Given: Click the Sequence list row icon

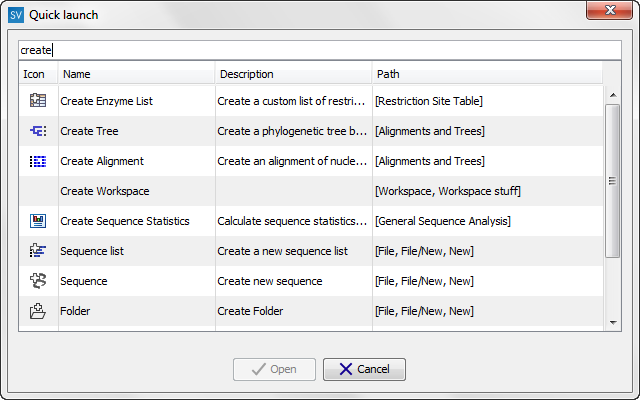Looking at the screenshot, I should (x=38, y=251).
